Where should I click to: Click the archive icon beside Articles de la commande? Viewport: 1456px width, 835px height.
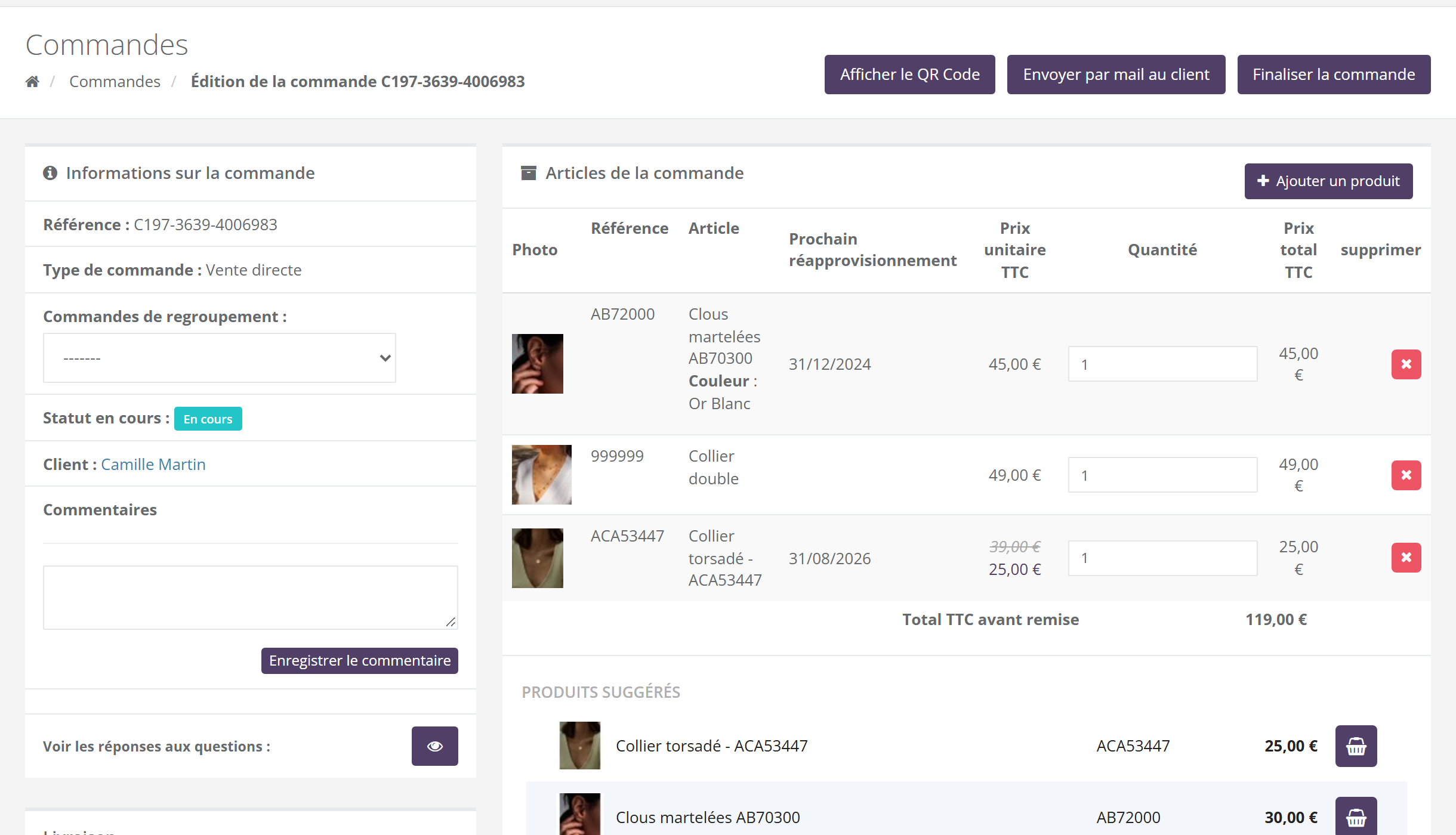coord(528,173)
